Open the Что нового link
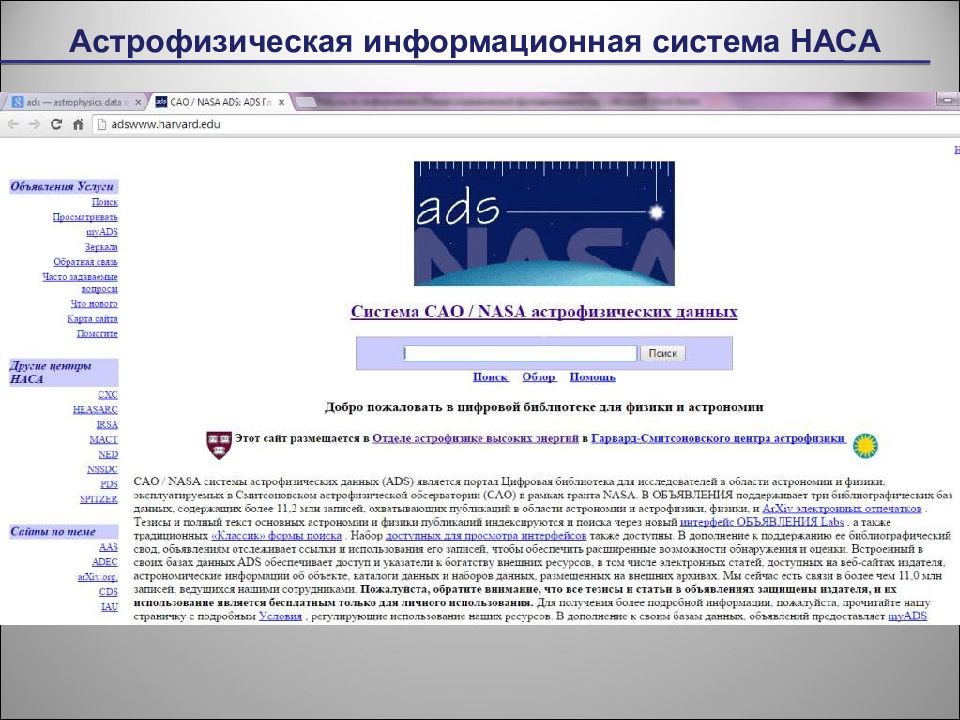Screen dimensions: 960x720 [94, 304]
